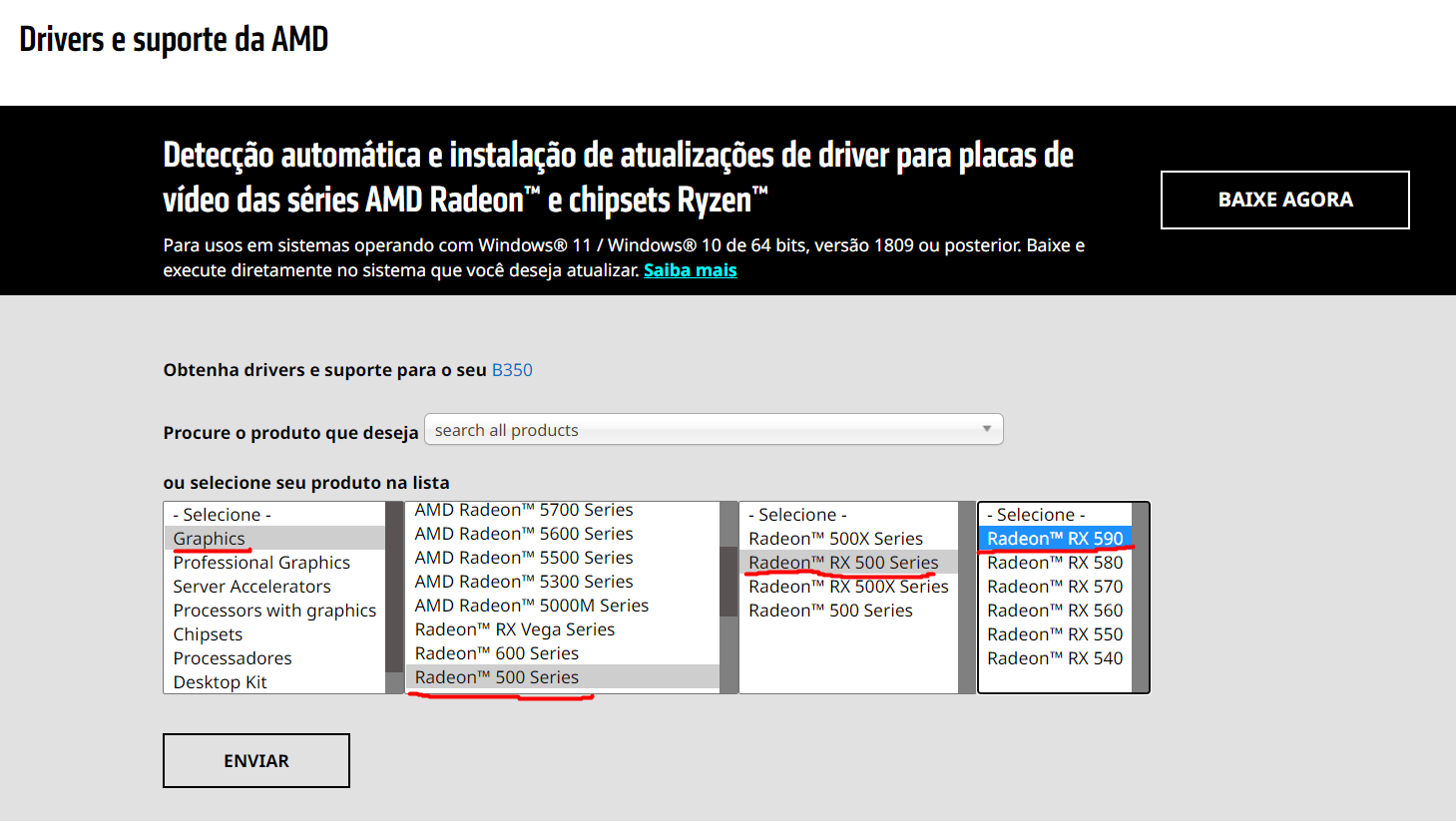Choose Server Accelerators category
Image resolution: width=1456 pixels, height=821 pixels.
click(x=274, y=587)
